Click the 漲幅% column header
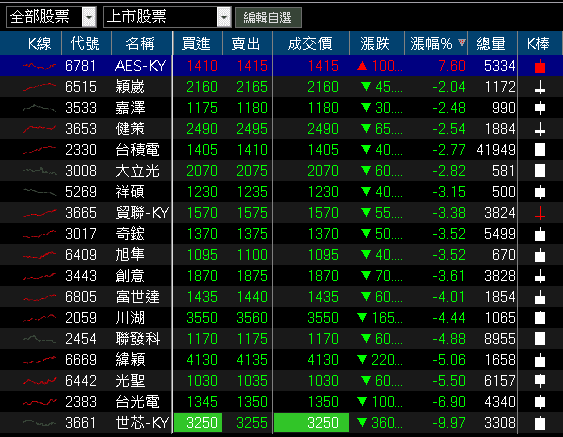The width and height of the screenshot is (563, 437). tap(436, 44)
